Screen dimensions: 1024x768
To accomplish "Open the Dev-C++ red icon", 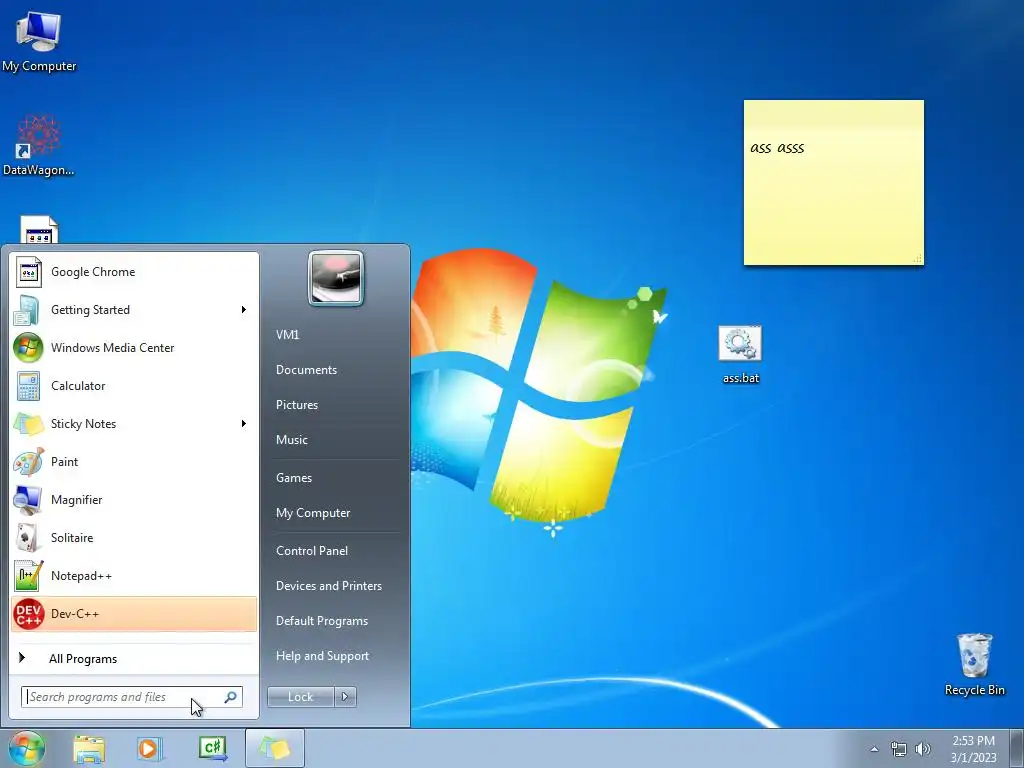I will pyautogui.click(x=28, y=614).
